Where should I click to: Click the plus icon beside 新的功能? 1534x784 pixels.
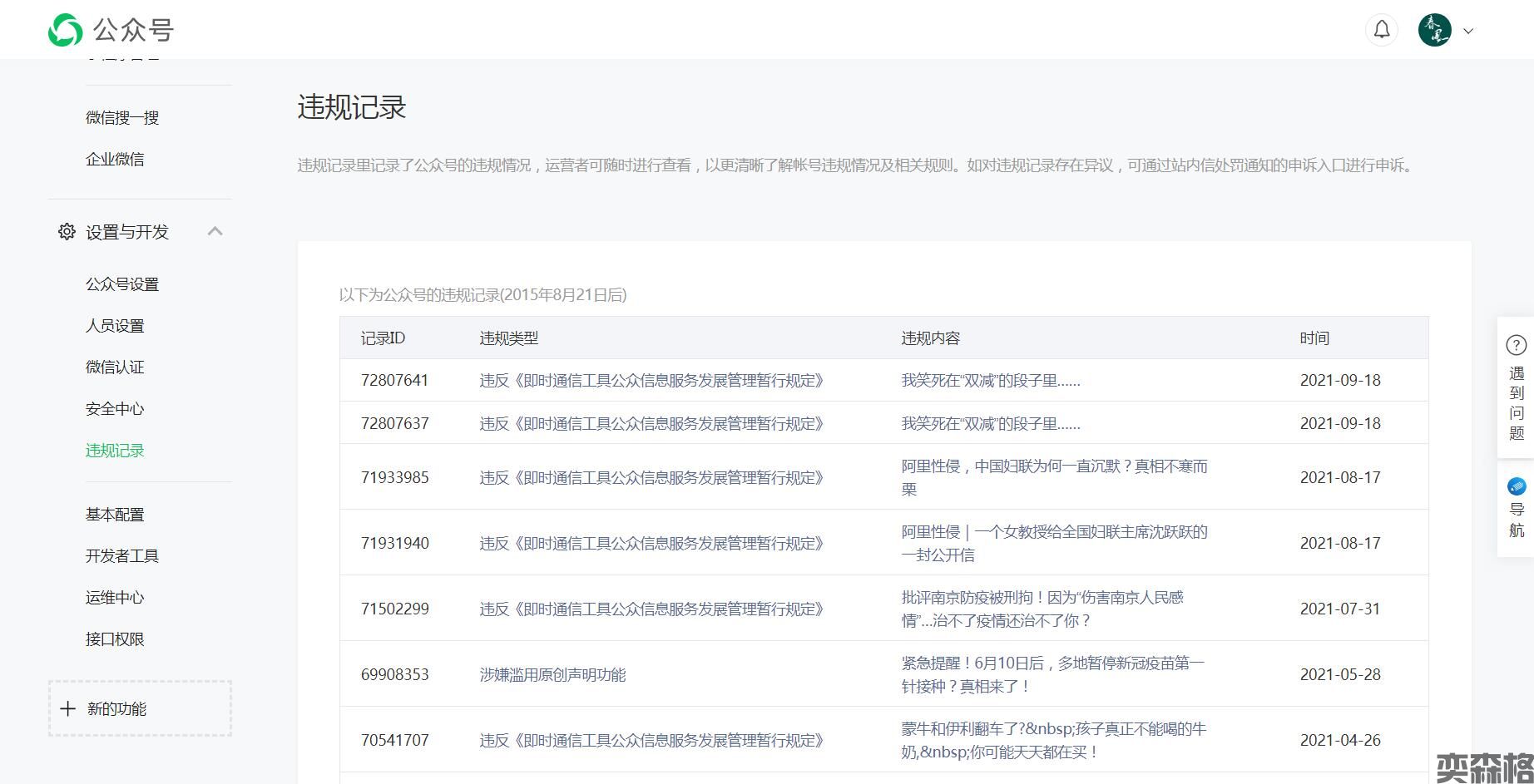pyautogui.click(x=68, y=708)
